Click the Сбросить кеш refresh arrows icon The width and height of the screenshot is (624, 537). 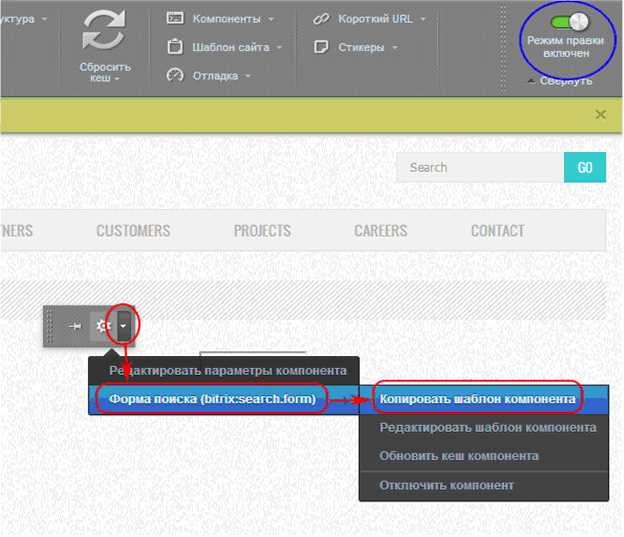[x=104, y=30]
